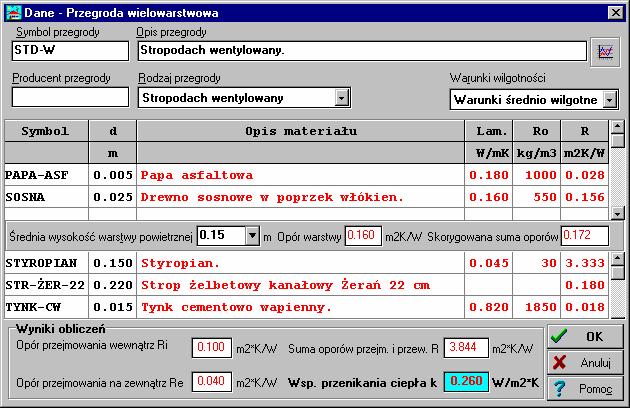This screenshot has height=408, width=630.
Task: Click thickness 0.220 in the STR-ŻER-22 row
Action: [112, 285]
